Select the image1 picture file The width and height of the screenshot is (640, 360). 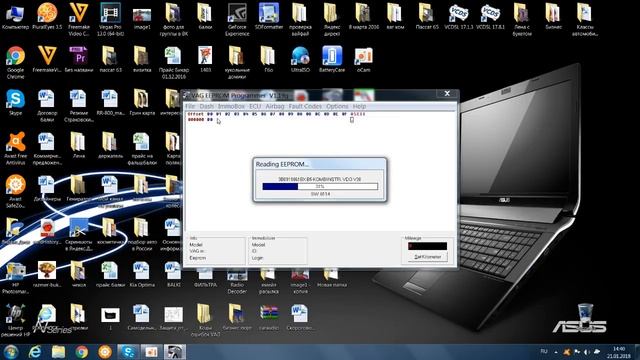pos(142,18)
